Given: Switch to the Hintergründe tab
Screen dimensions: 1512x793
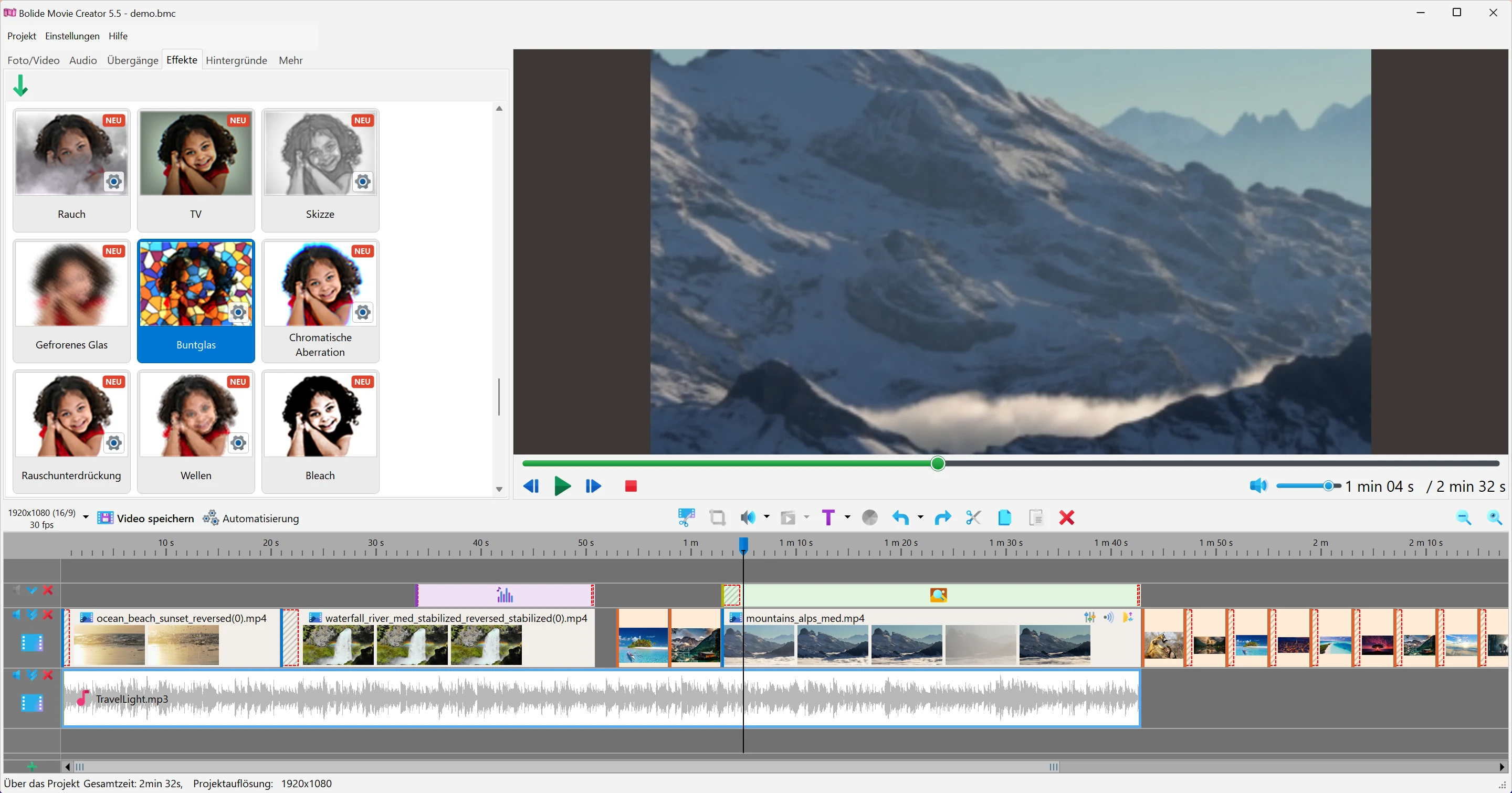Looking at the screenshot, I should point(237,60).
